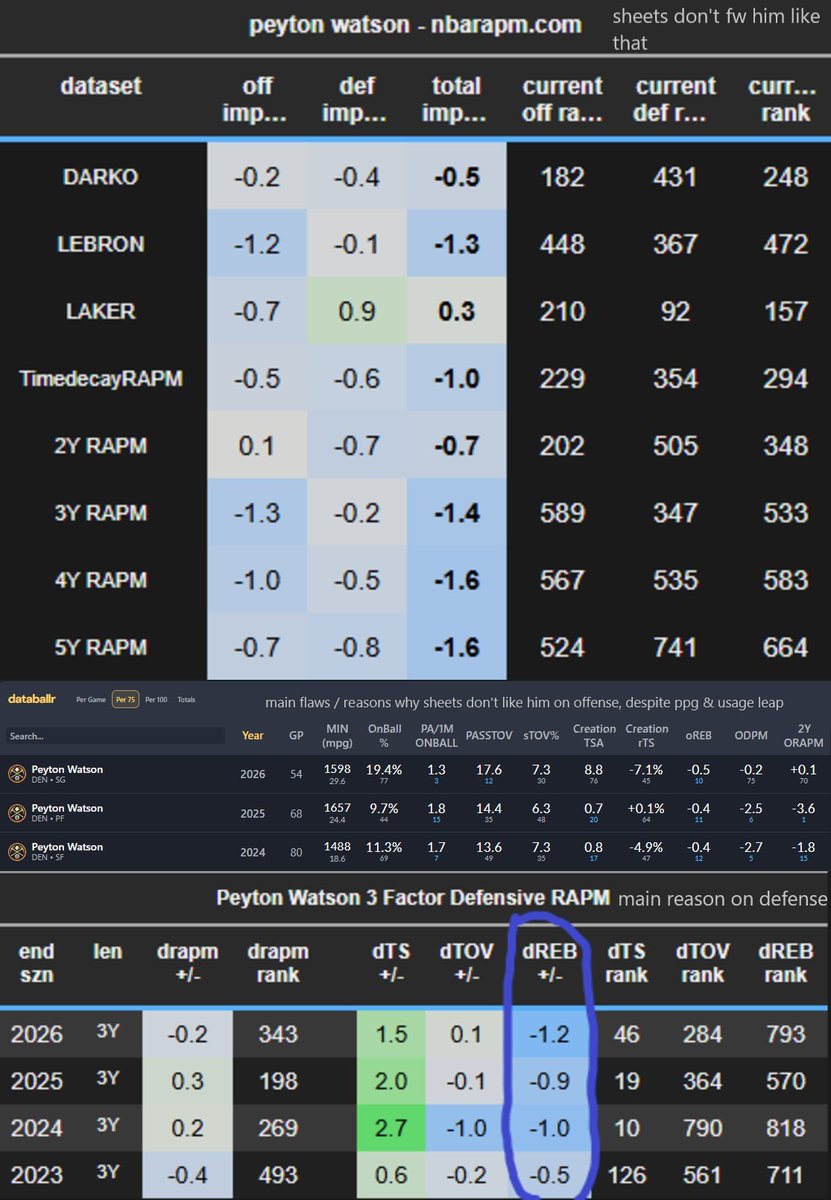The image size is (831, 1200).
Task: Click the dataset column header
Action: pos(99,86)
